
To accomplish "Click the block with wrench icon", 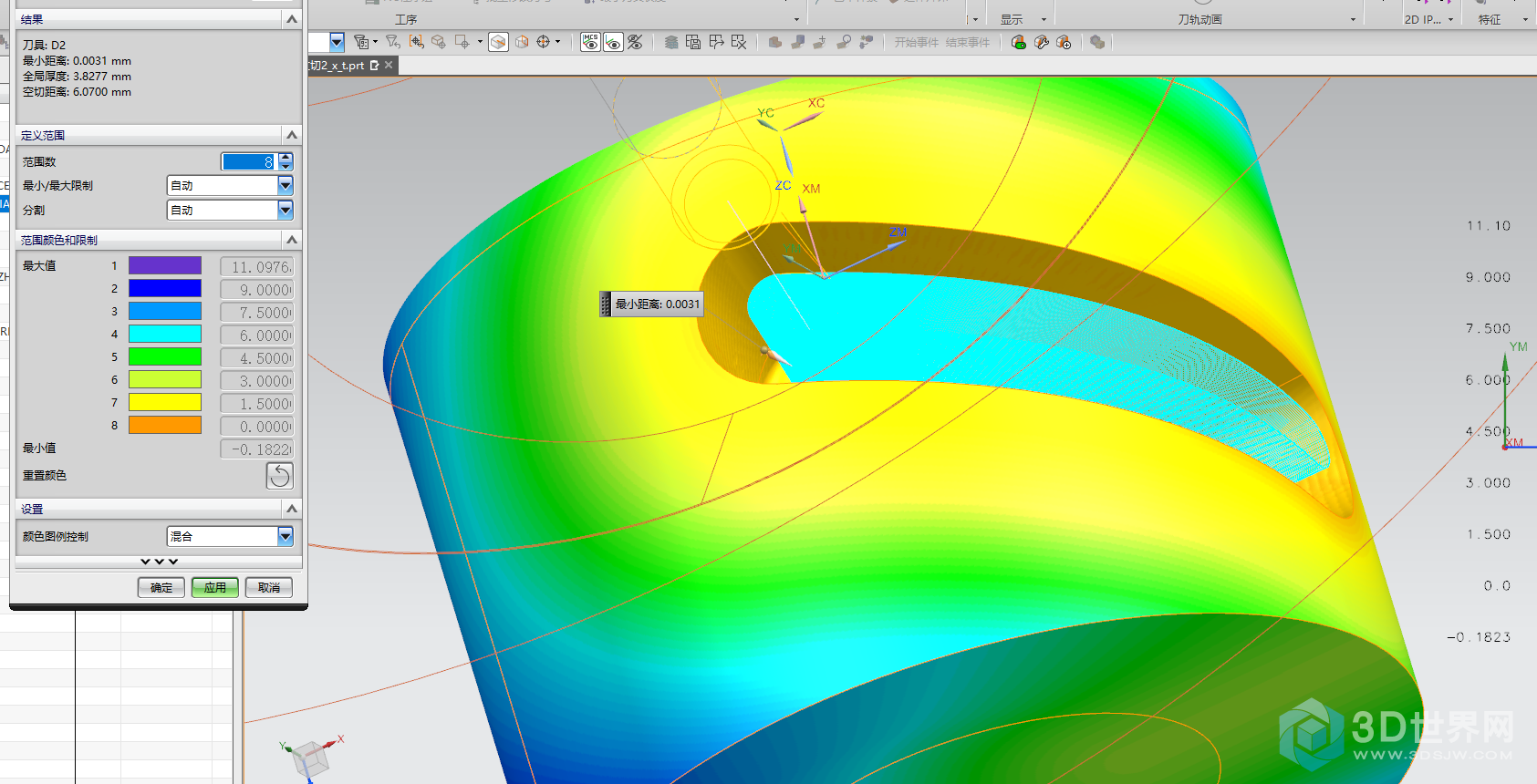I will pos(1041,42).
